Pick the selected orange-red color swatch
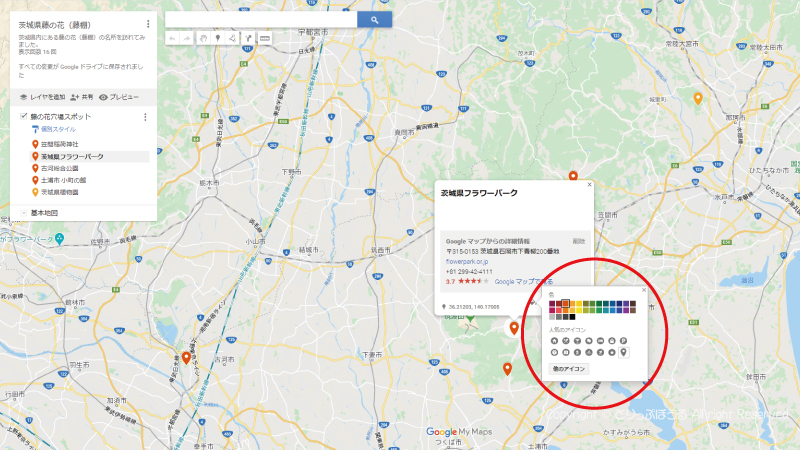800x450 pixels. (x=565, y=304)
